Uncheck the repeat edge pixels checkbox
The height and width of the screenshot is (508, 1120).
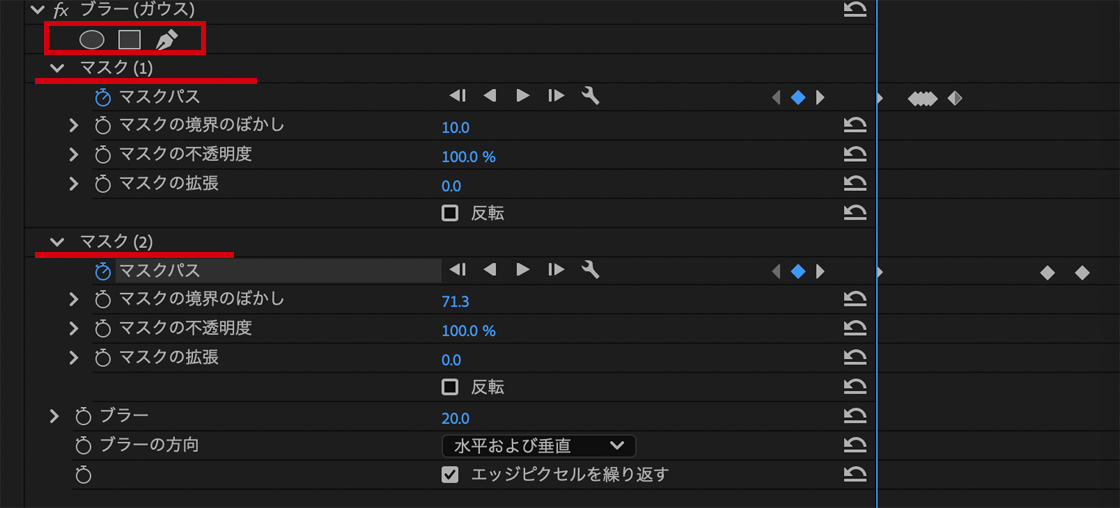[450, 474]
